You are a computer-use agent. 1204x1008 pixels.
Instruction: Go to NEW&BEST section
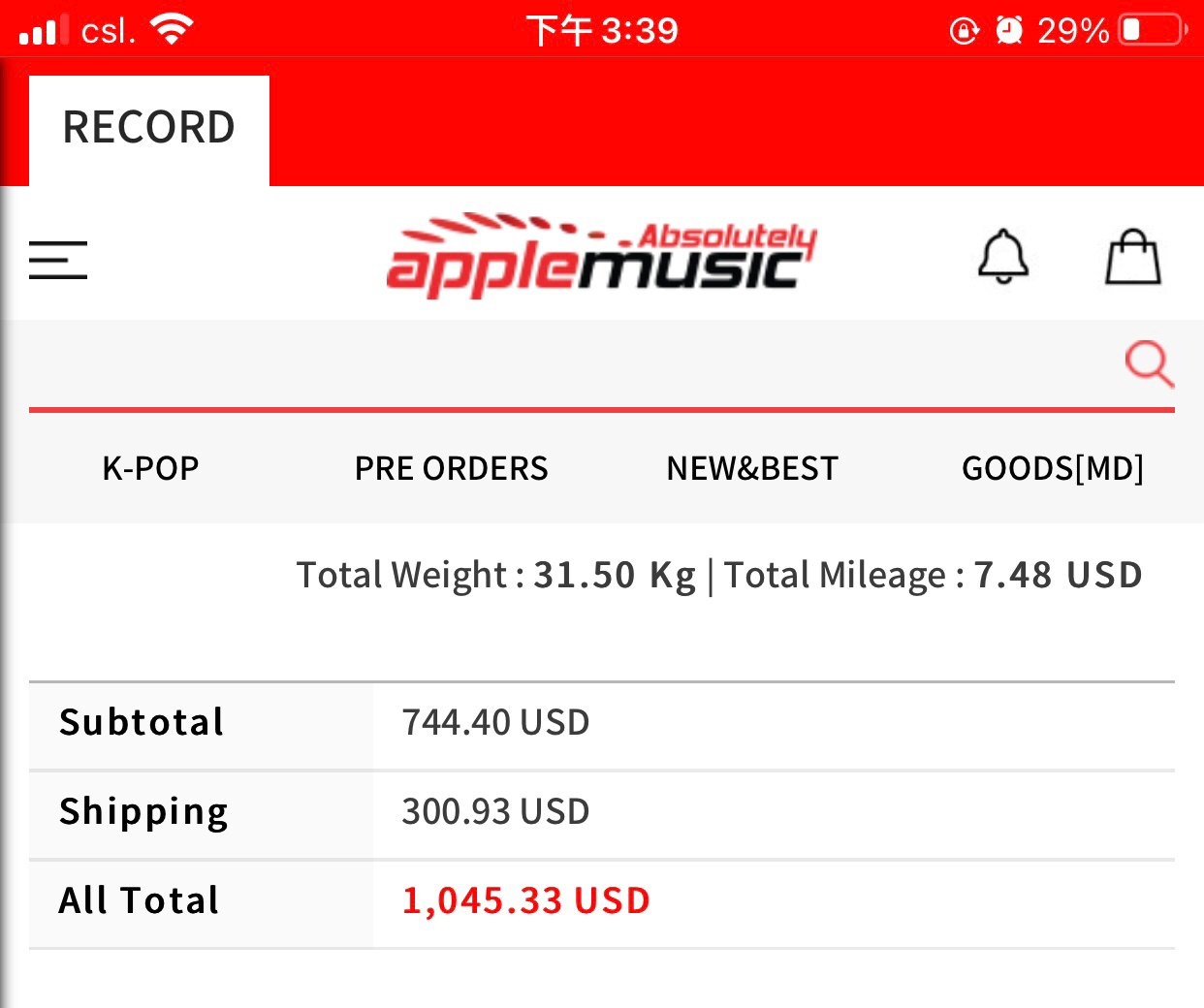click(752, 468)
